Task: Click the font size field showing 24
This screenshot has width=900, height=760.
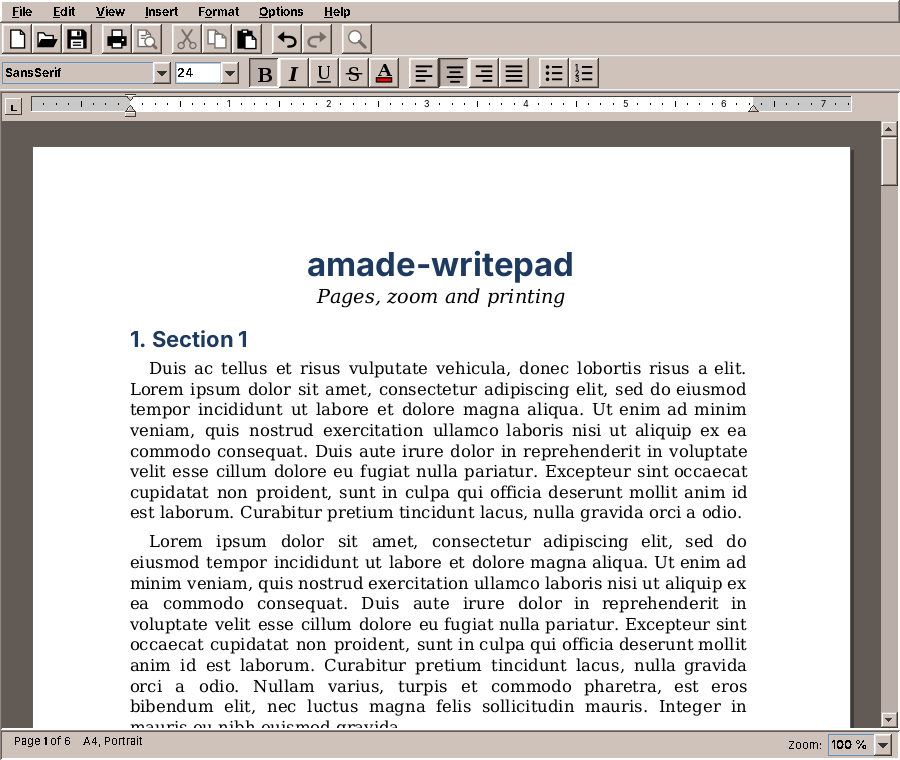Action: coord(198,73)
